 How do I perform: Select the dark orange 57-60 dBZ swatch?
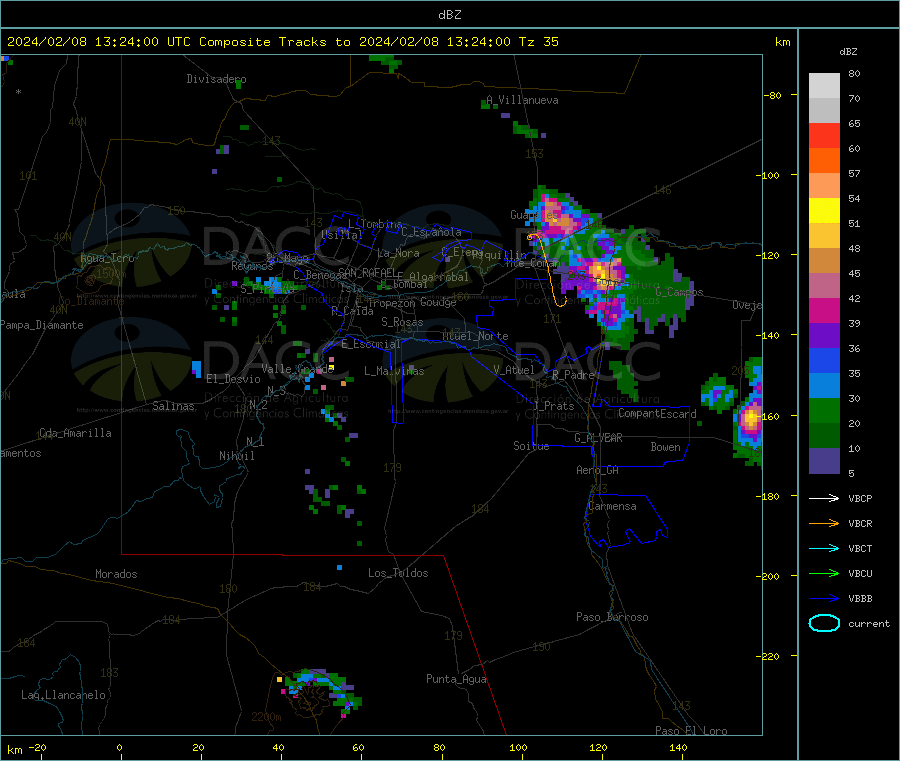824,161
